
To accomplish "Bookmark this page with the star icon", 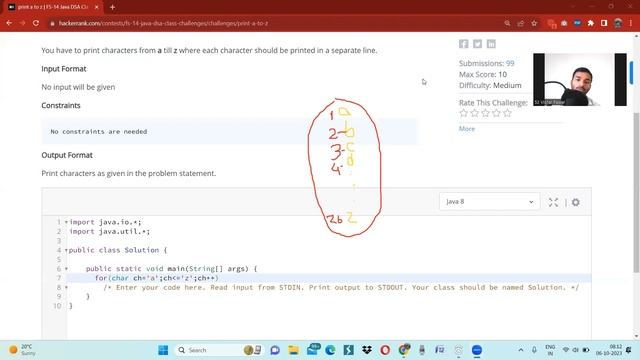I will coord(534,23).
